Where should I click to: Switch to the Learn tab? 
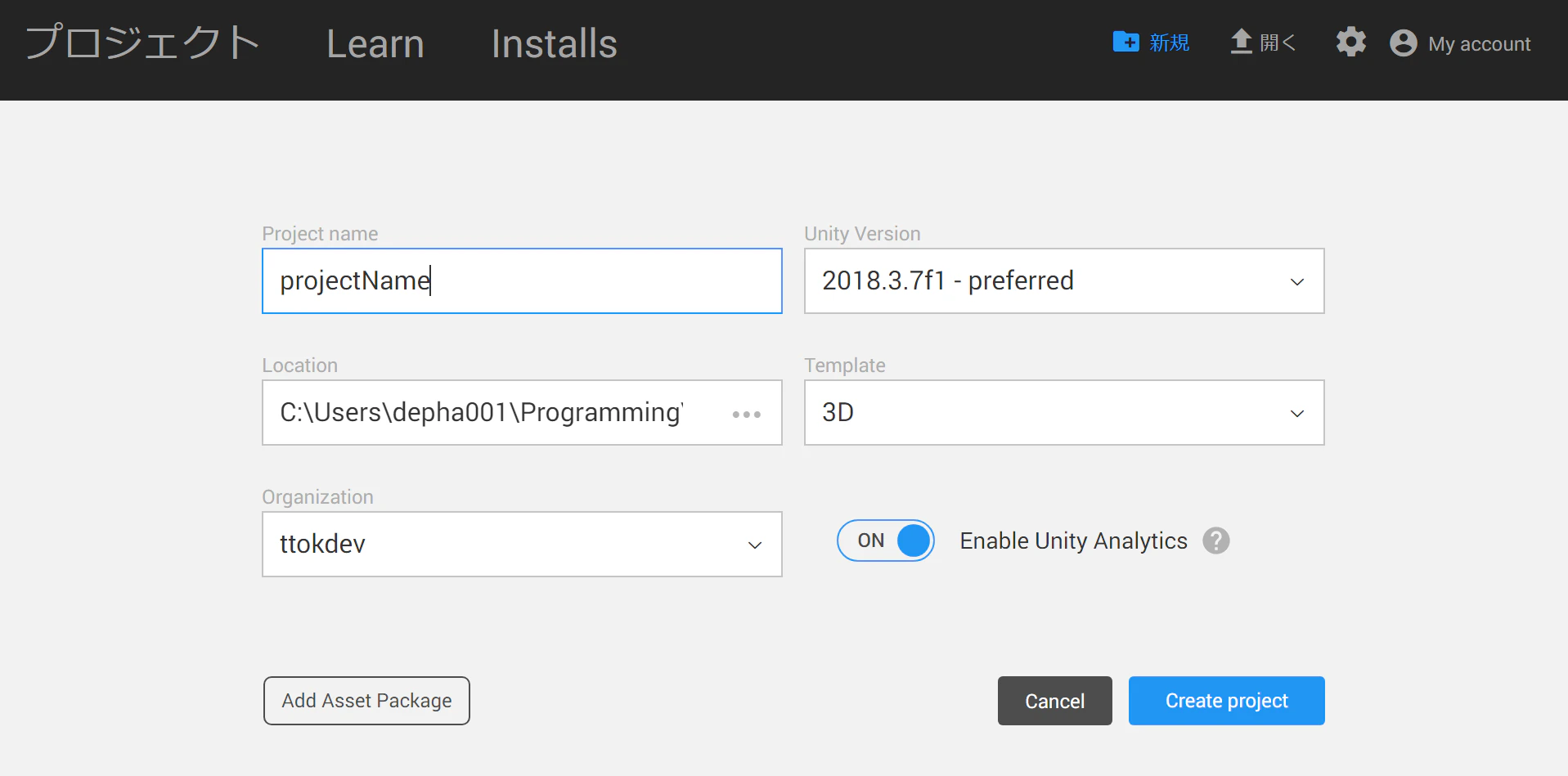pos(375,44)
